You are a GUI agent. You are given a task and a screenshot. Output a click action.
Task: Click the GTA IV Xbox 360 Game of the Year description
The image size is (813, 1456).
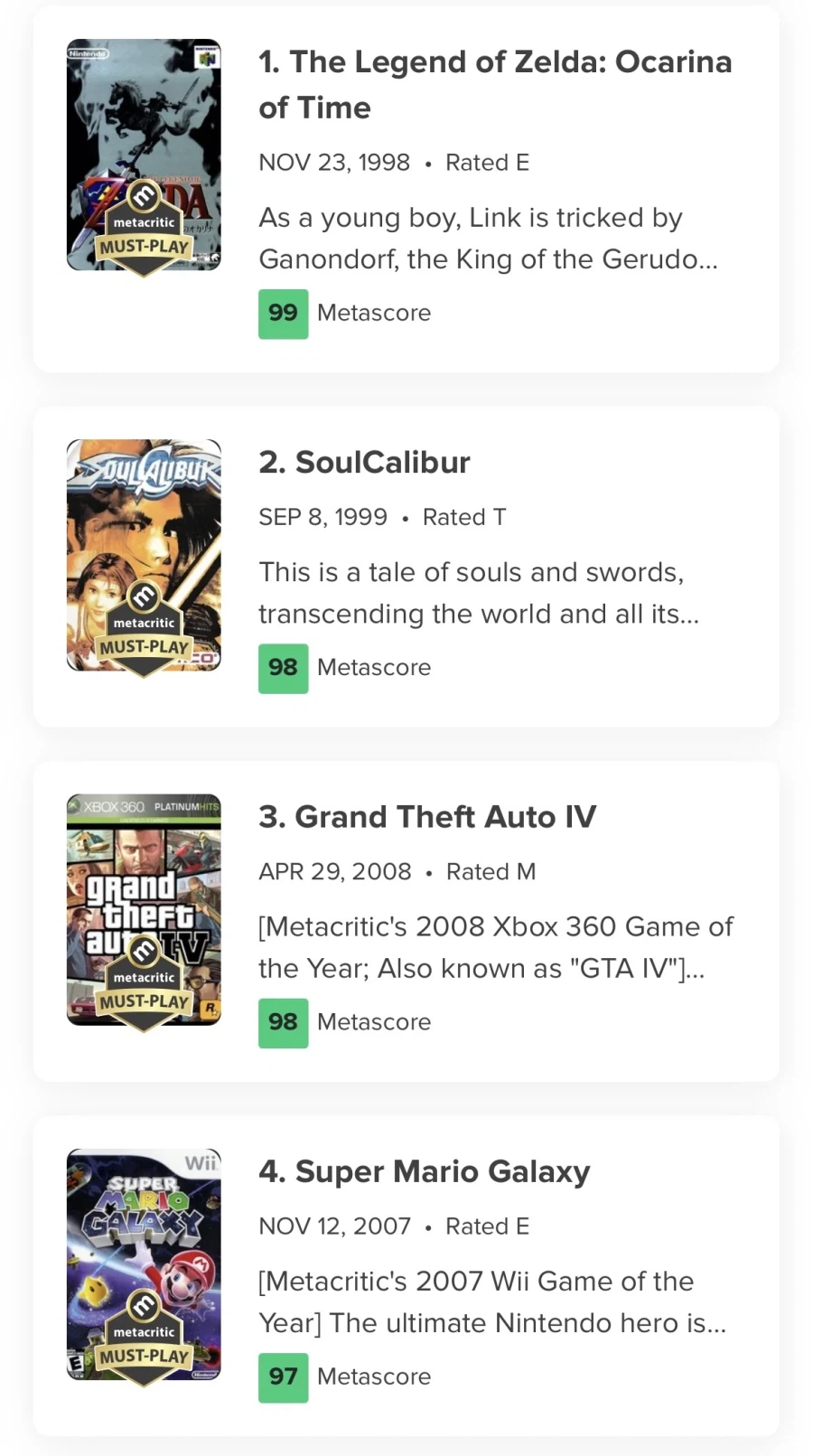495,946
